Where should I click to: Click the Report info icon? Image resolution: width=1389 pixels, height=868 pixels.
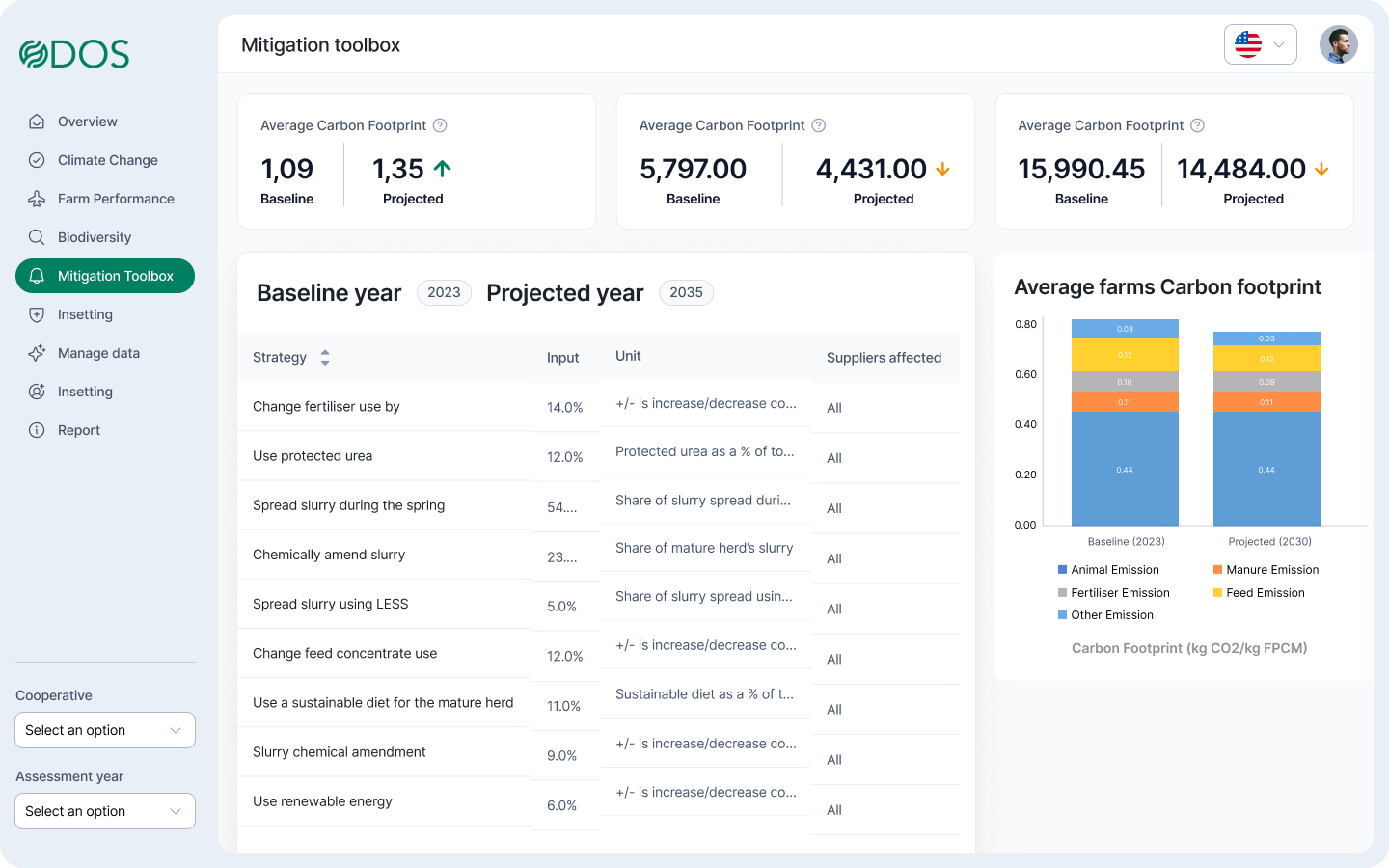[x=37, y=430]
